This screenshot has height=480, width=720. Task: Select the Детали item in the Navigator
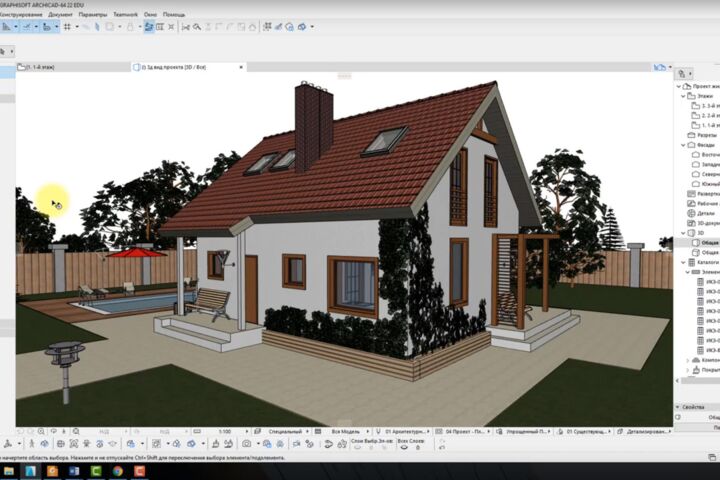click(701, 213)
